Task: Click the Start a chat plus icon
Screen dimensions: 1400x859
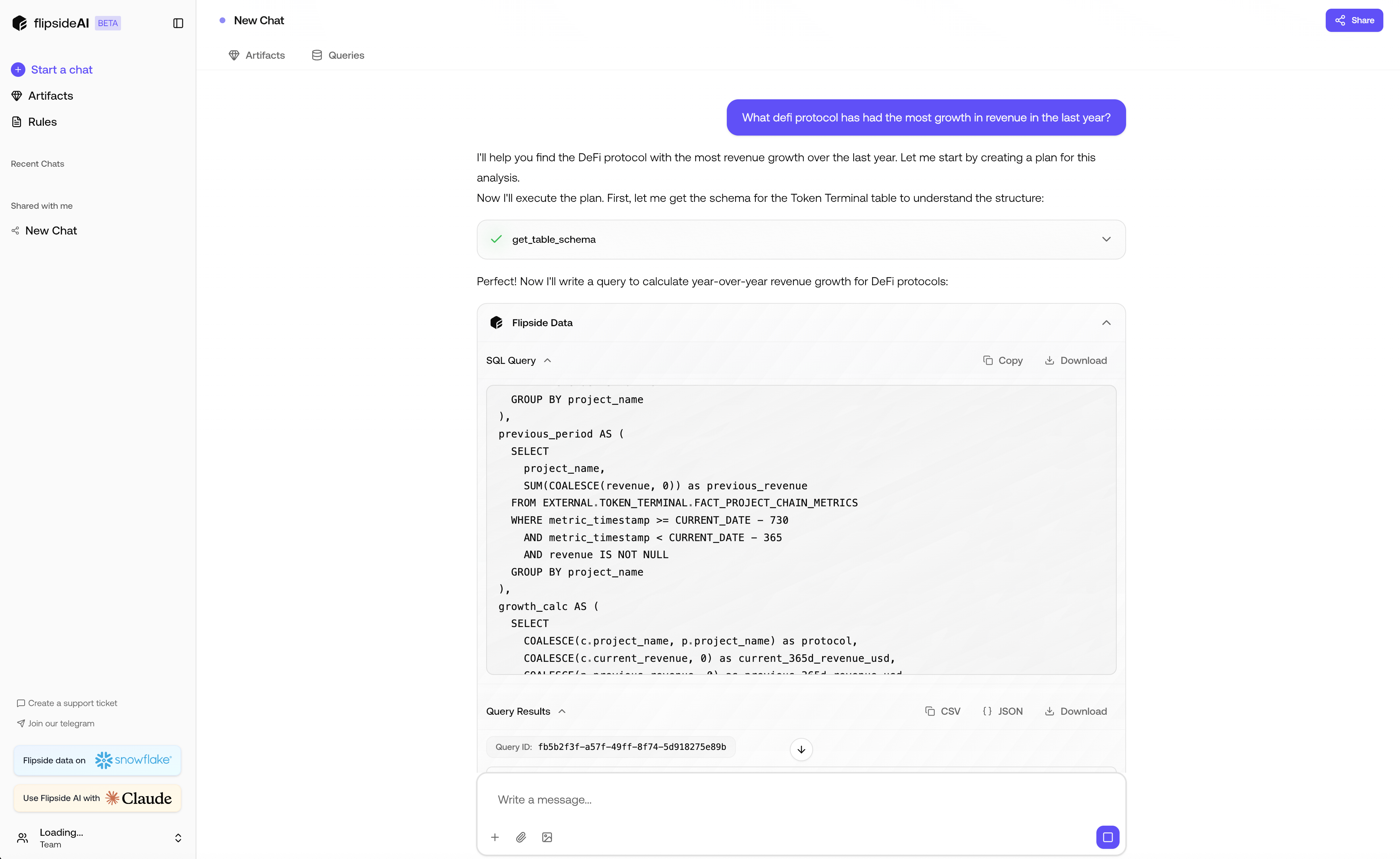Action: point(18,70)
